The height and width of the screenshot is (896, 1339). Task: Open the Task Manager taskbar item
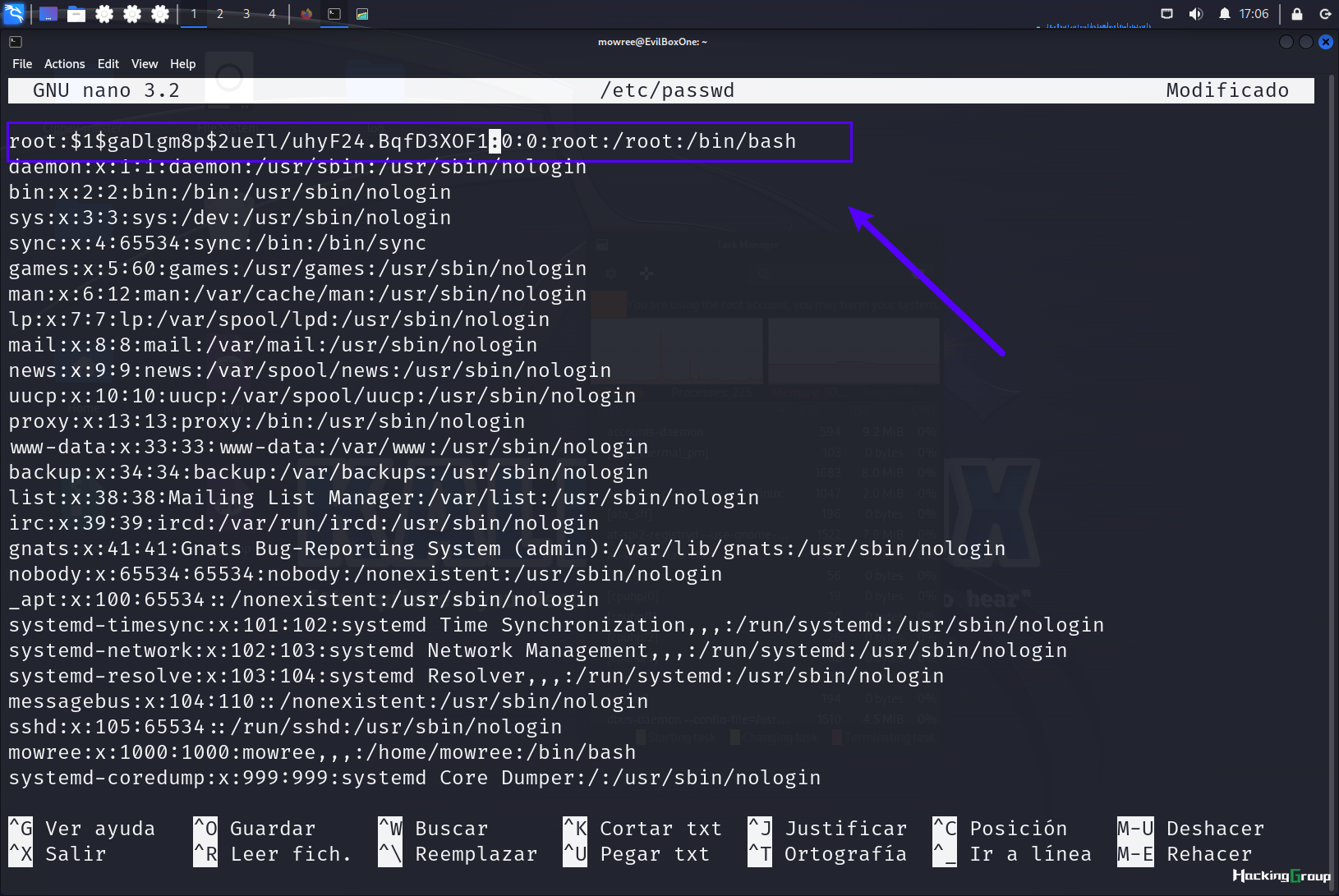pyautogui.click(x=362, y=14)
